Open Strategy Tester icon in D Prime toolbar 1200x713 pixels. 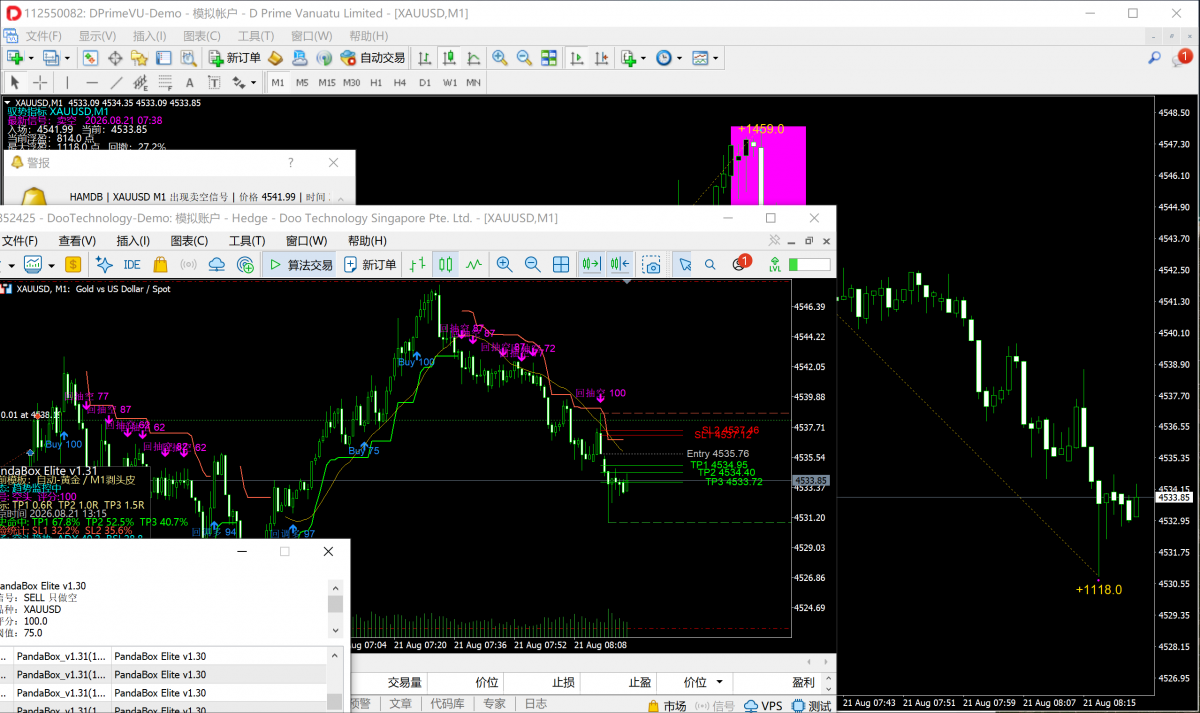(188, 58)
